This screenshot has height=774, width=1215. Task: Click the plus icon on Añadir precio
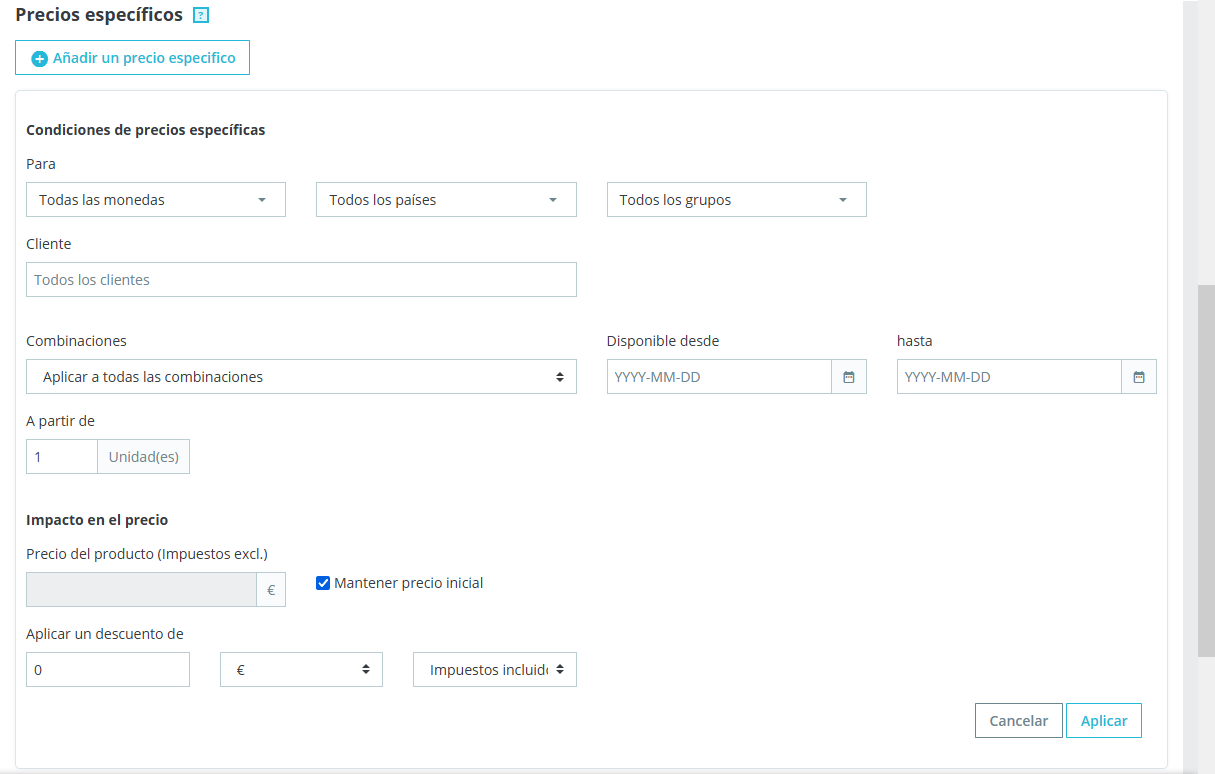40,59
